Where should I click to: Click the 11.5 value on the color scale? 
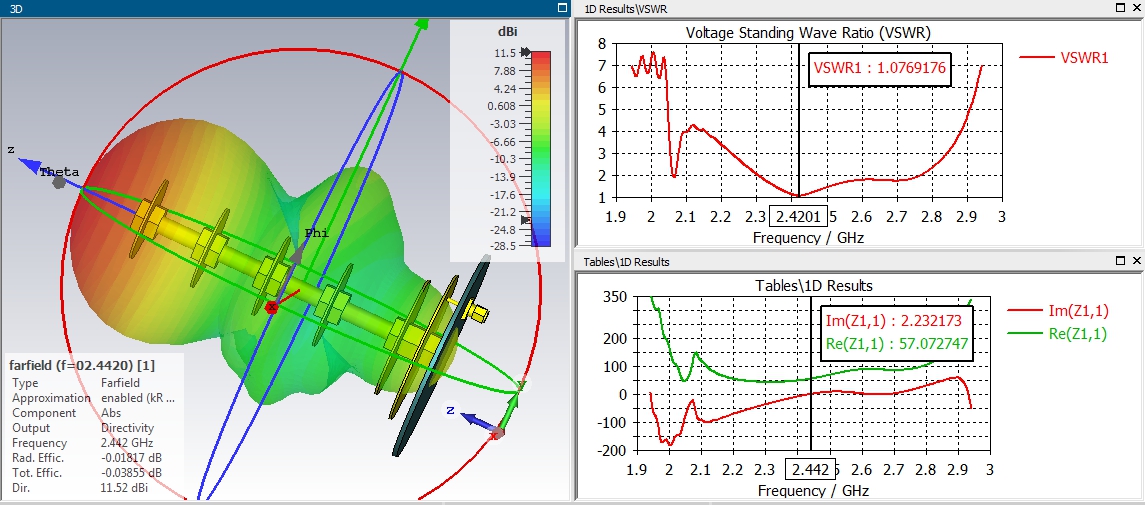coord(504,53)
